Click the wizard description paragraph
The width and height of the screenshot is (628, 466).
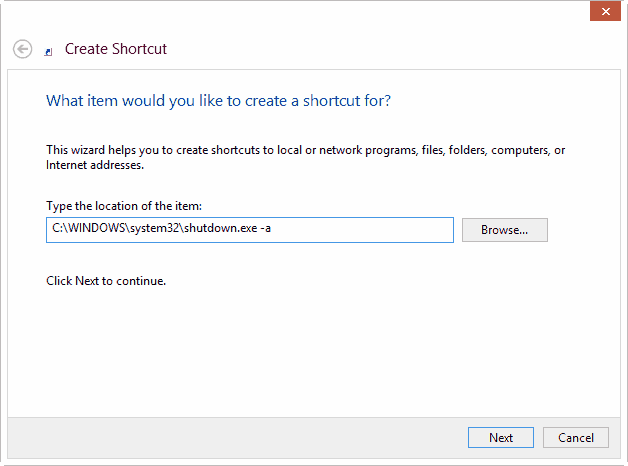tap(305, 150)
